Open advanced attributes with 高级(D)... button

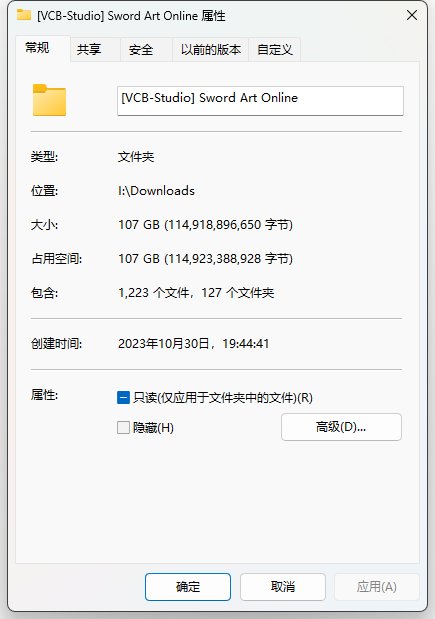341,427
